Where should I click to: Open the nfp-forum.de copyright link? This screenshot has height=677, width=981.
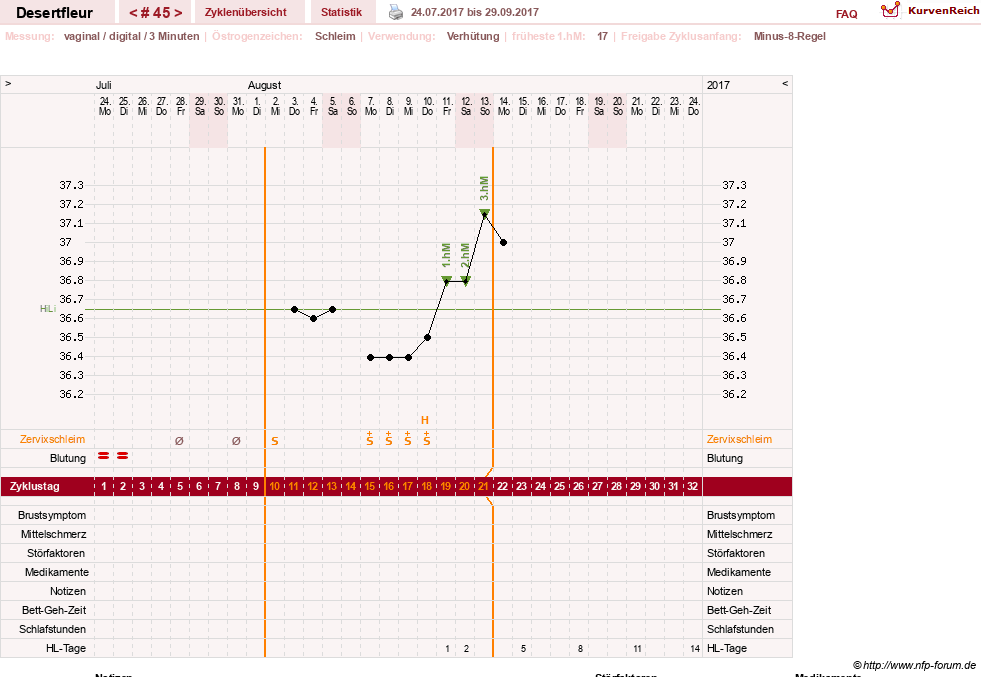coord(914,665)
